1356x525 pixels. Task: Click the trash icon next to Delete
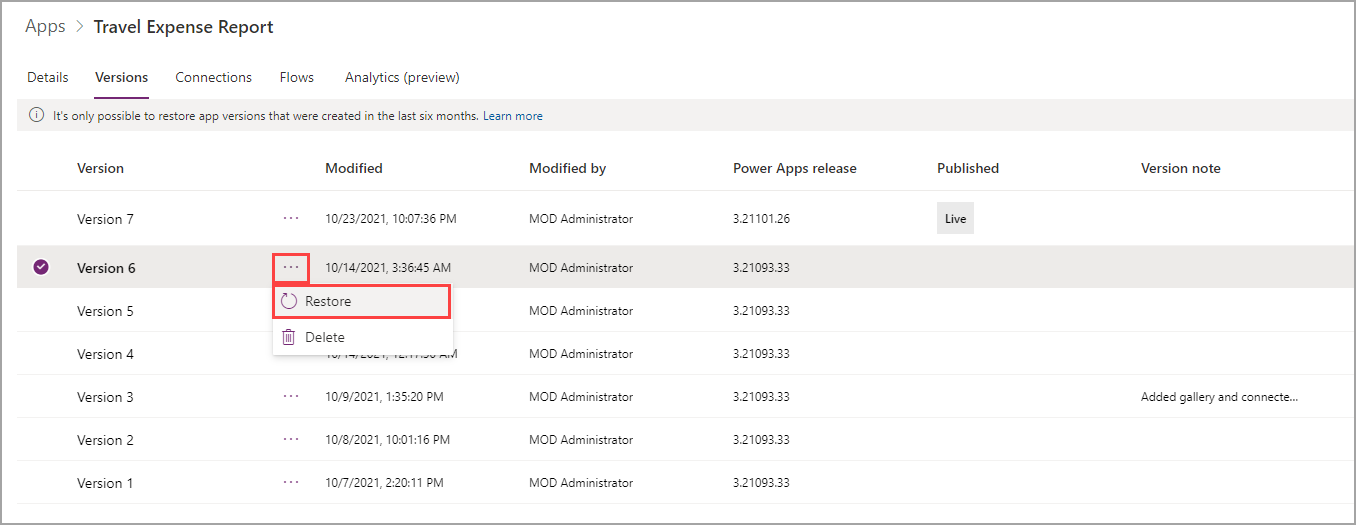click(288, 337)
